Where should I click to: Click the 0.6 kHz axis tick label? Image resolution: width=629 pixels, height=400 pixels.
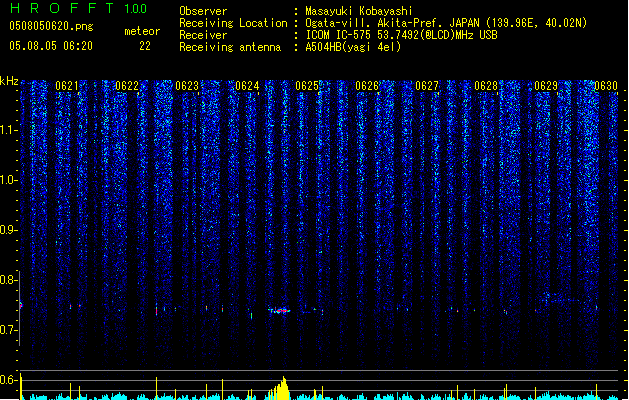click(x=8, y=380)
